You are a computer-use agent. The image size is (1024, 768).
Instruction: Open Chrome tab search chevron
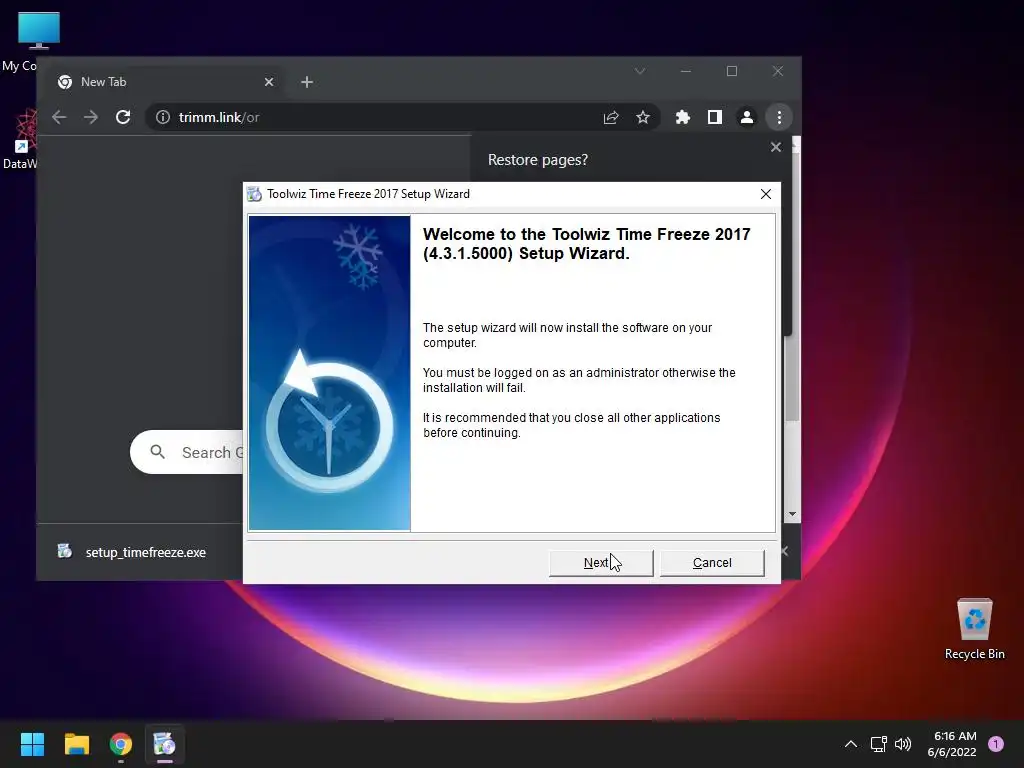[640, 71]
